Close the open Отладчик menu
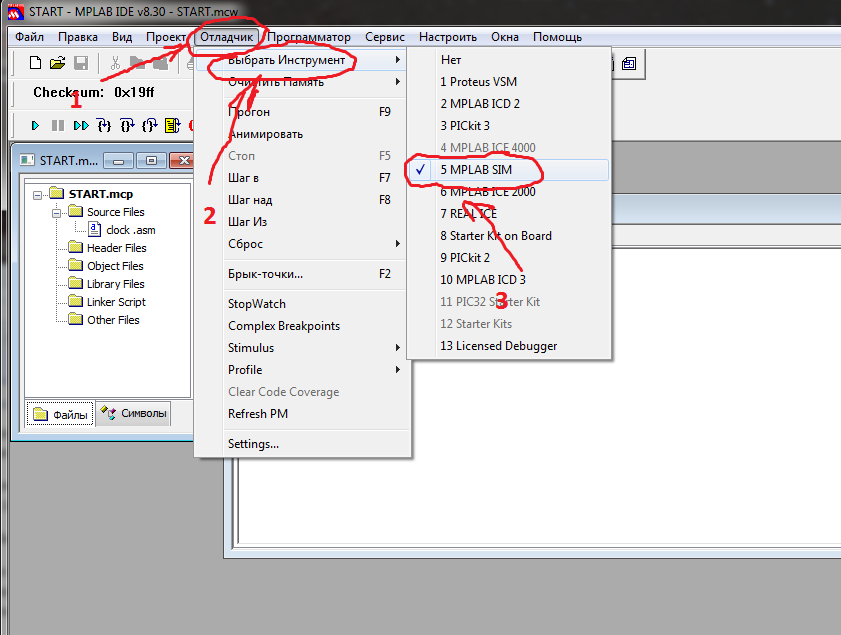Image resolution: width=841 pixels, height=635 pixels. [x=226, y=37]
